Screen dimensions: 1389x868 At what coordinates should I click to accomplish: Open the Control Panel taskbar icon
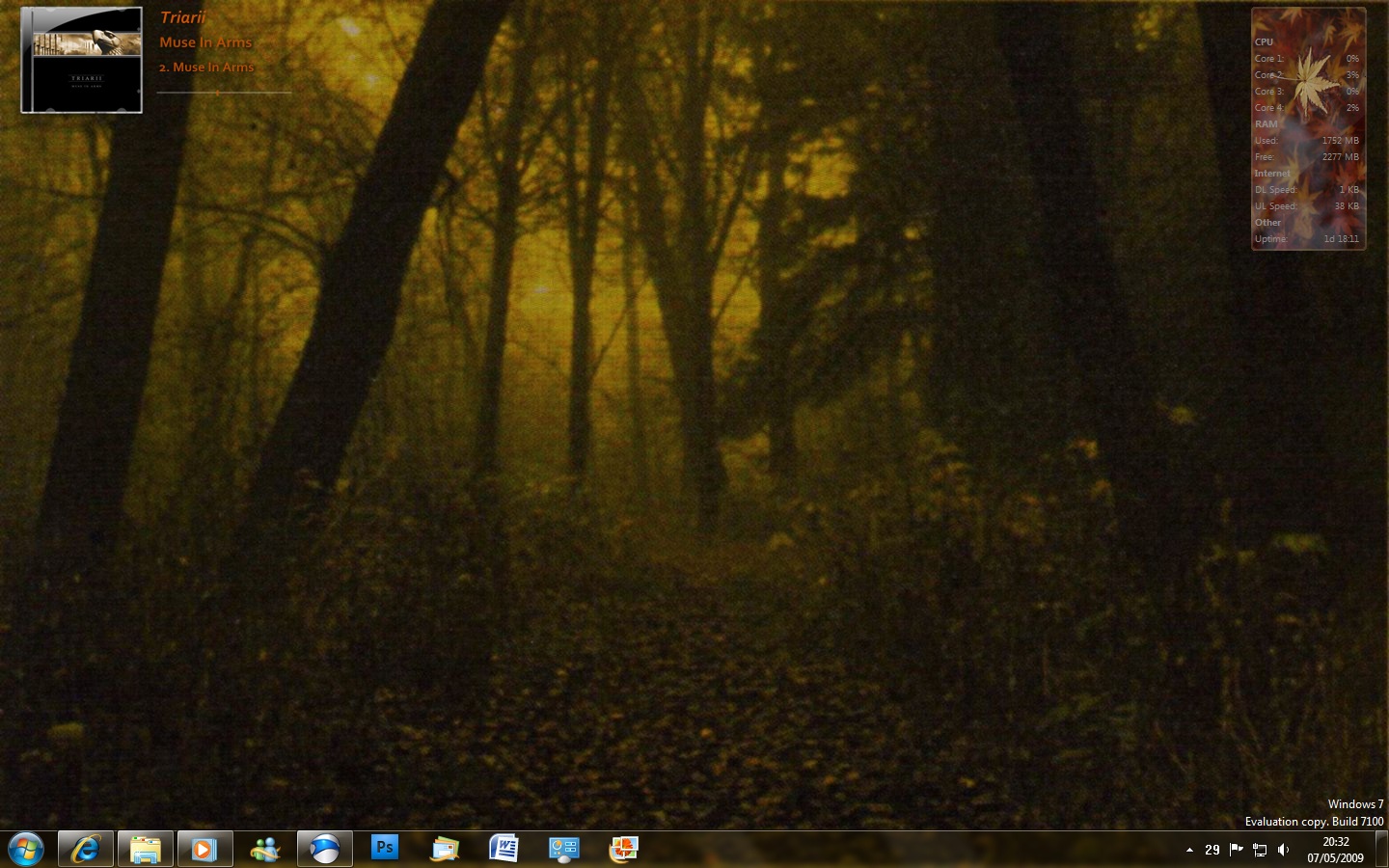(x=563, y=849)
